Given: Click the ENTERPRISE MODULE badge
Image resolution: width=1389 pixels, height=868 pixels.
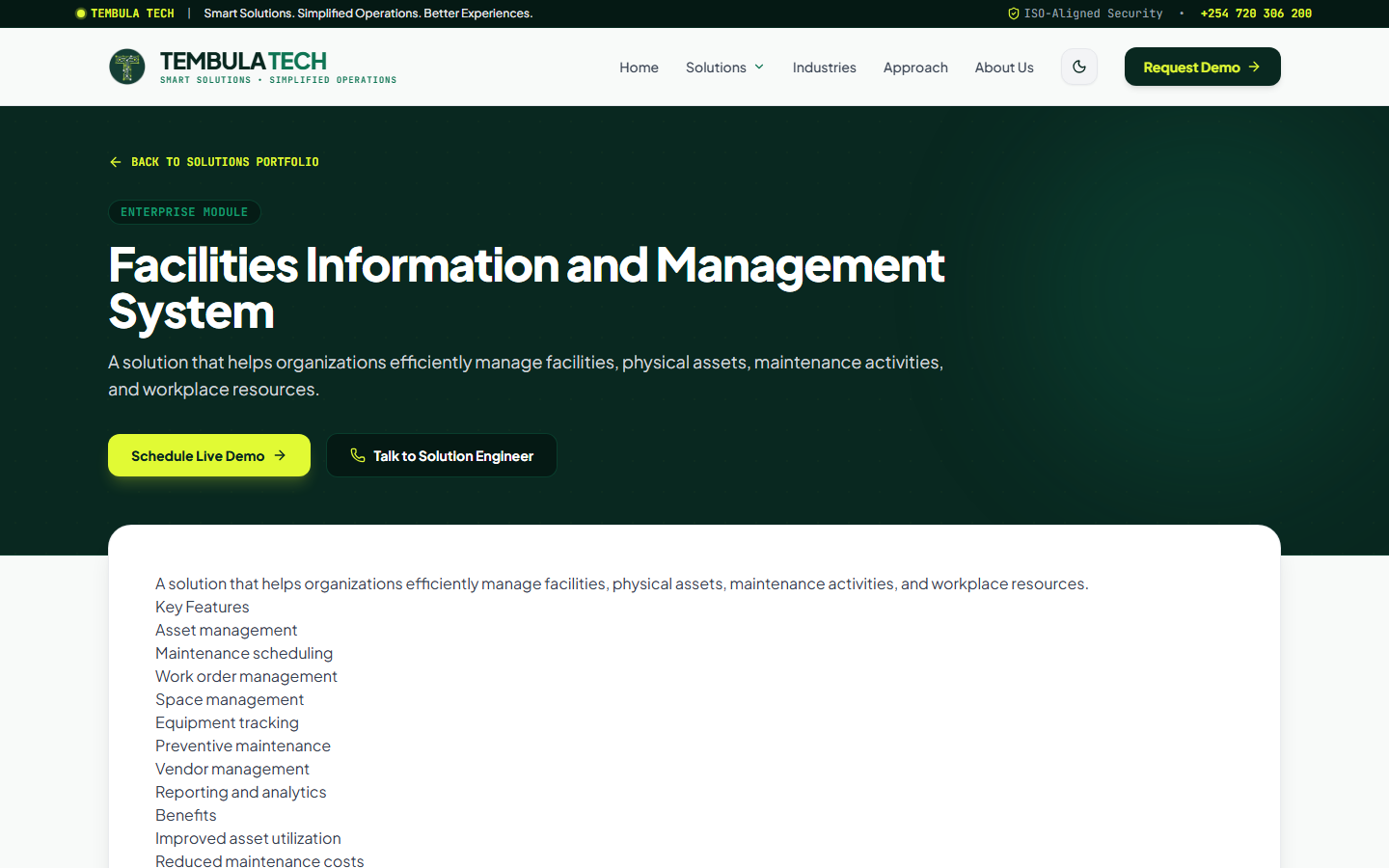Looking at the screenshot, I should (x=184, y=212).
